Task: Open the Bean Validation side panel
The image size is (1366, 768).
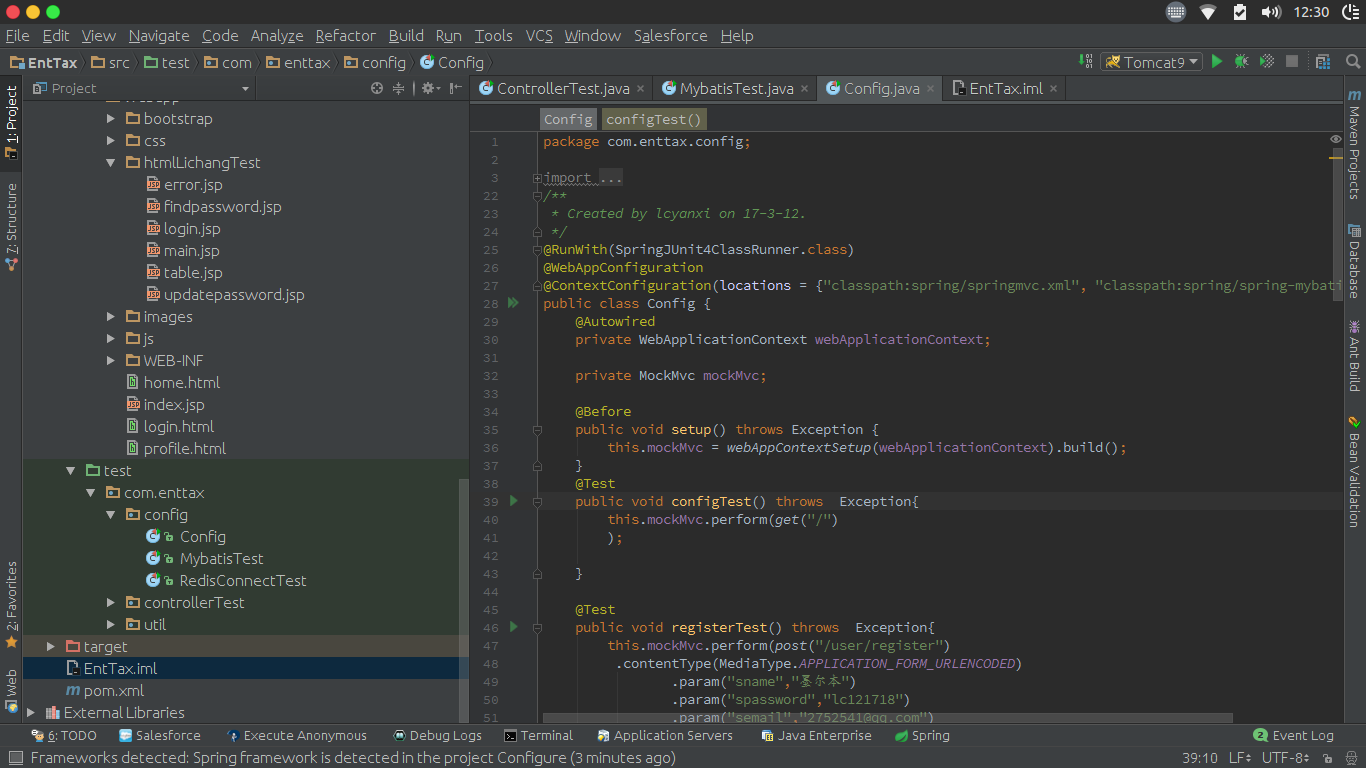Action: pyautogui.click(x=1354, y=472)
